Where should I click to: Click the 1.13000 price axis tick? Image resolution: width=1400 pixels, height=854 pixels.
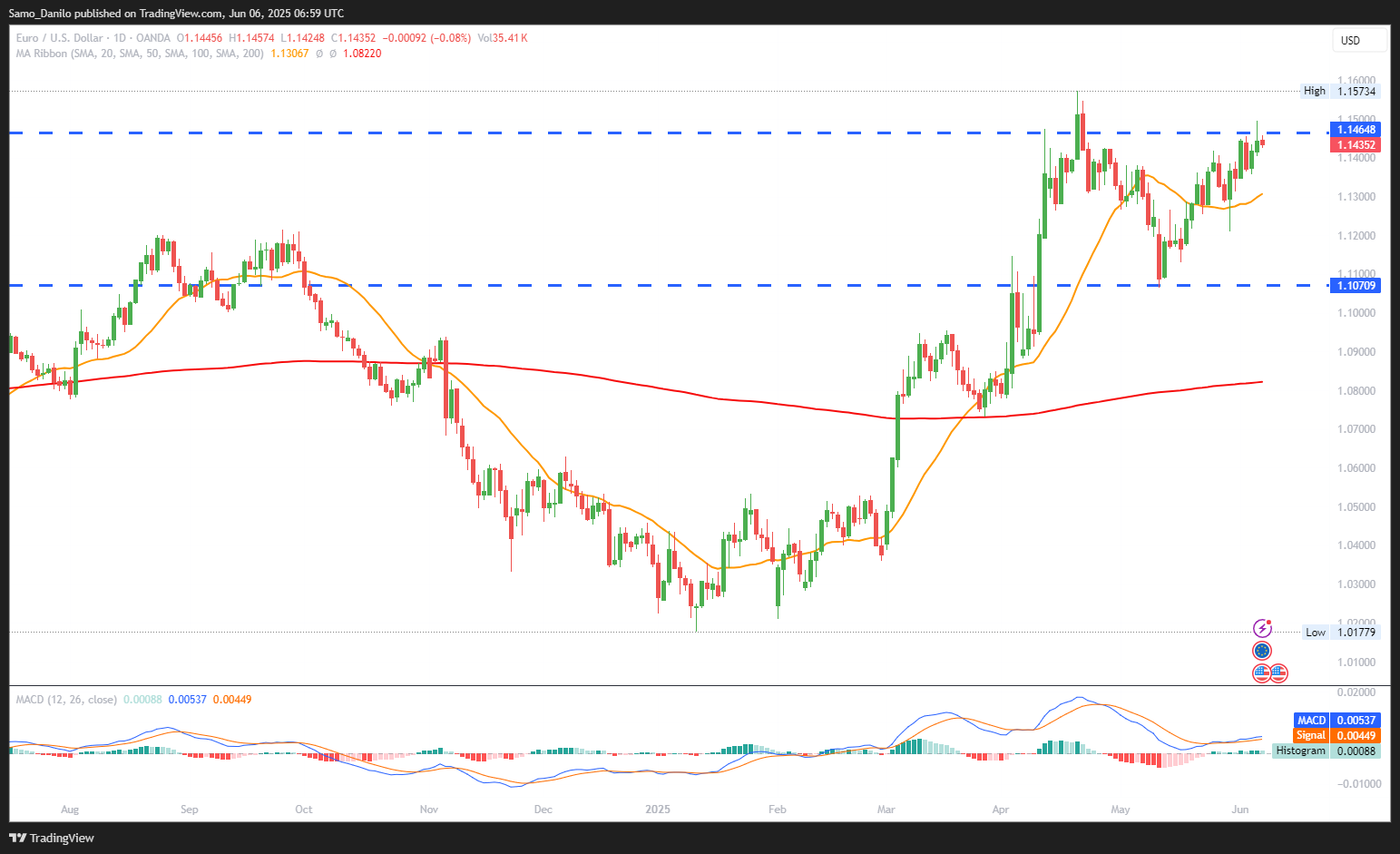tap(1356, 197)
